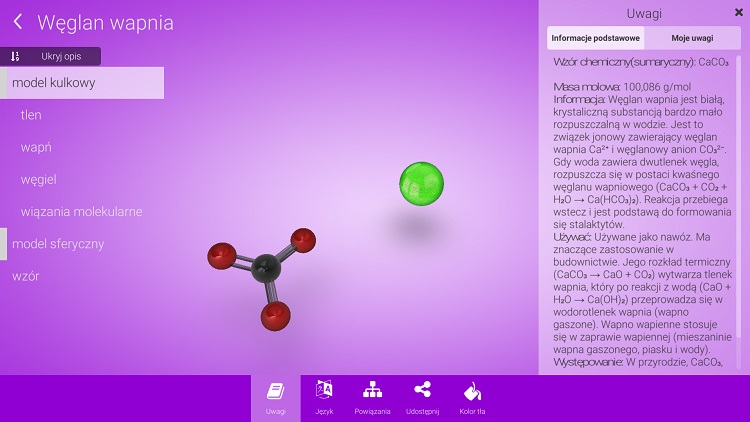Click the green calcium atom sphere
Image resolution: width=750 pixels, height=422 pixels.
click(421, 183)
